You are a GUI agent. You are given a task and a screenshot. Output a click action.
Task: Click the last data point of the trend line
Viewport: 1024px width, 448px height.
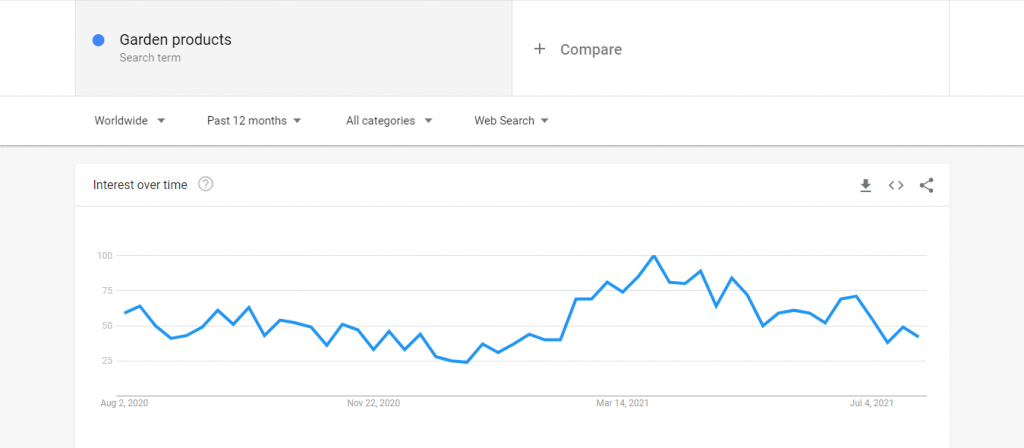point(918,337)
